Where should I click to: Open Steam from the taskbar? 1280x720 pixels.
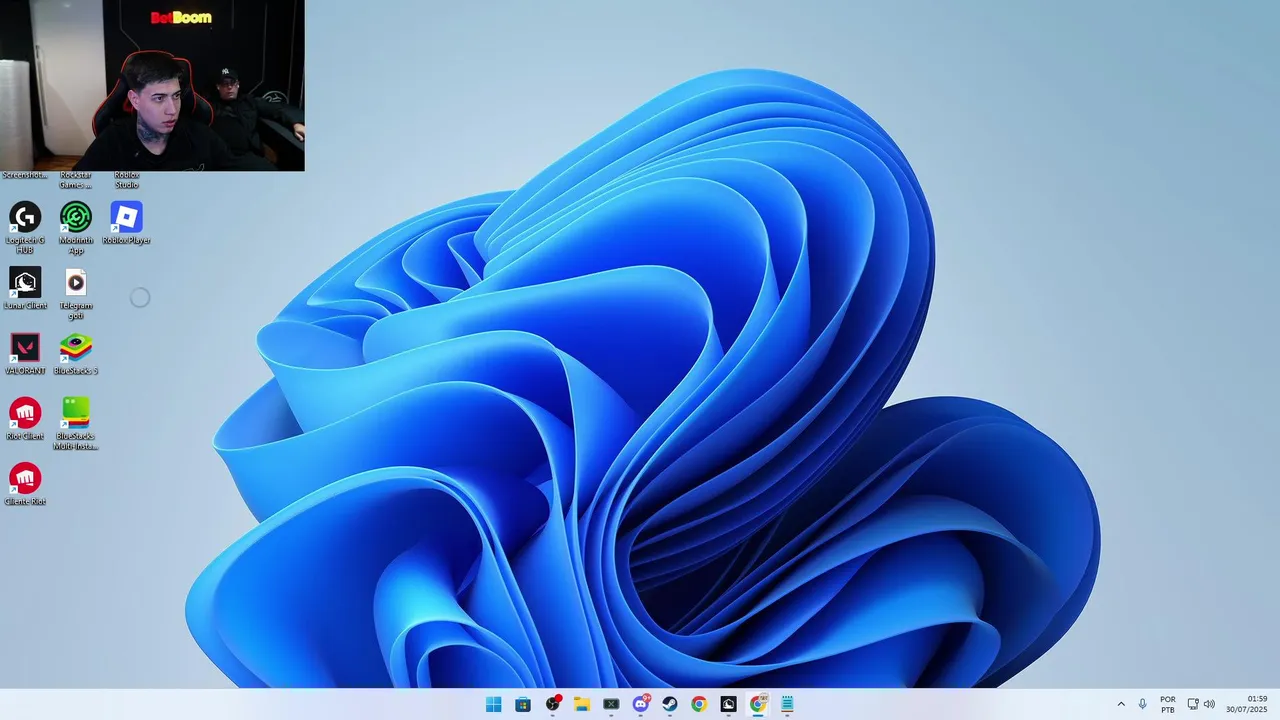pyautogui.click(x=670, y=704)
